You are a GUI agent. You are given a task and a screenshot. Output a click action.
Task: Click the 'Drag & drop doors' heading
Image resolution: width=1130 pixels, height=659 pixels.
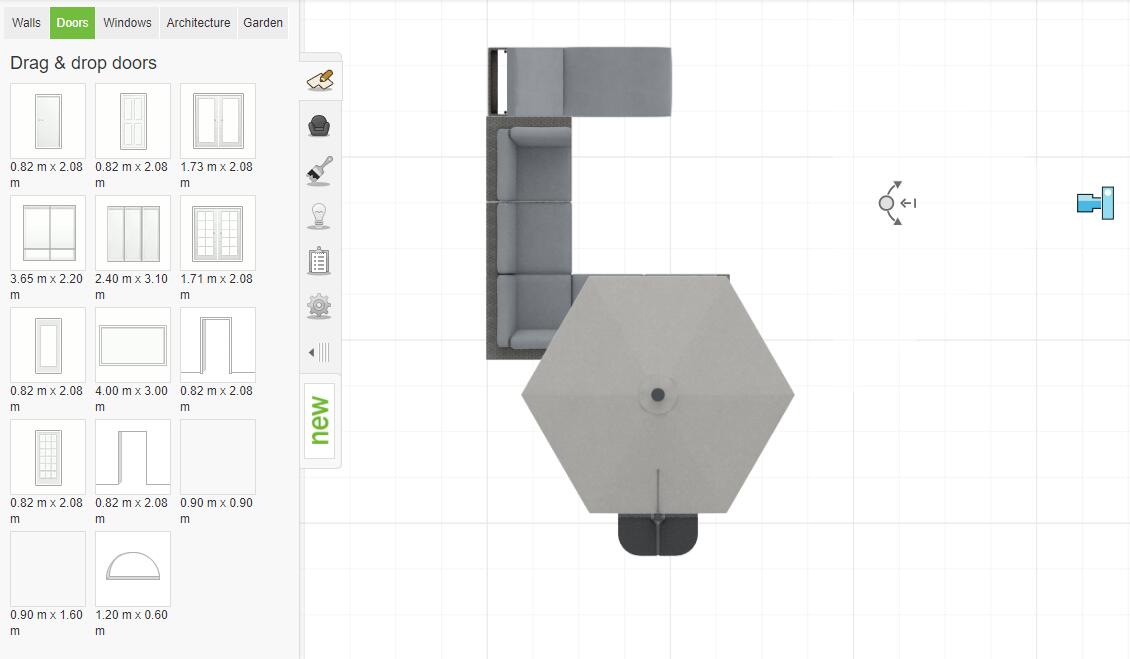(x=84, y=63)
